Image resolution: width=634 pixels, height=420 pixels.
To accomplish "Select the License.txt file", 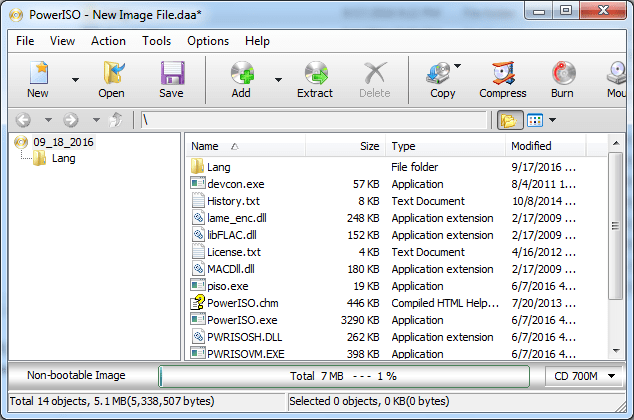I will [x=234, y=252].
